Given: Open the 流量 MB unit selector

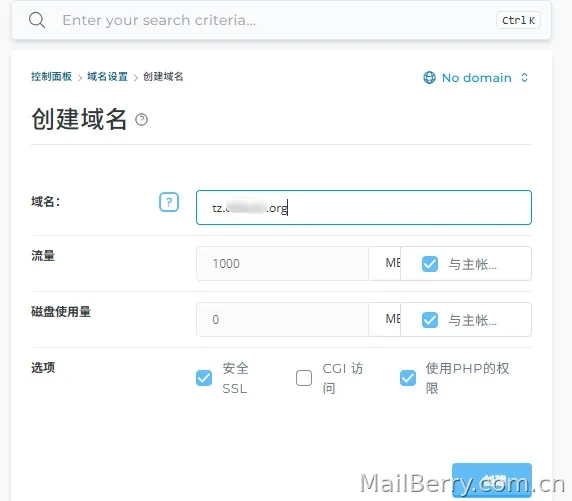Looking at the screenshot, I should coord(384,263).
